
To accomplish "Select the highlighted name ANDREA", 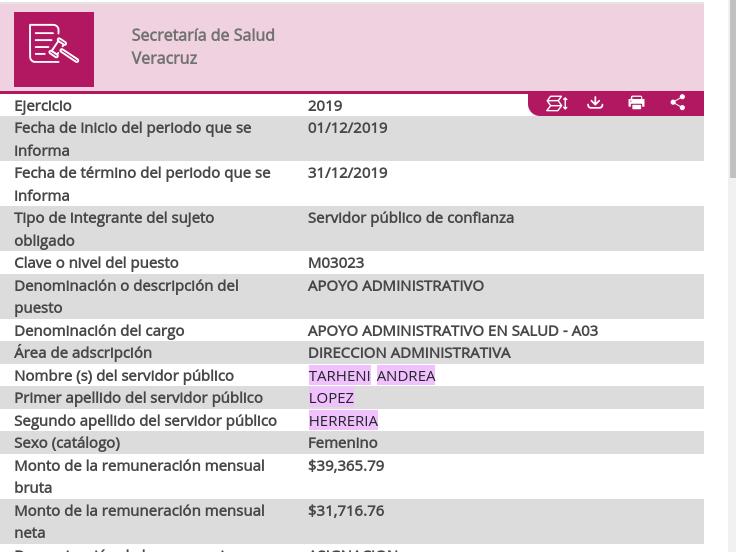I will point(406,376).
